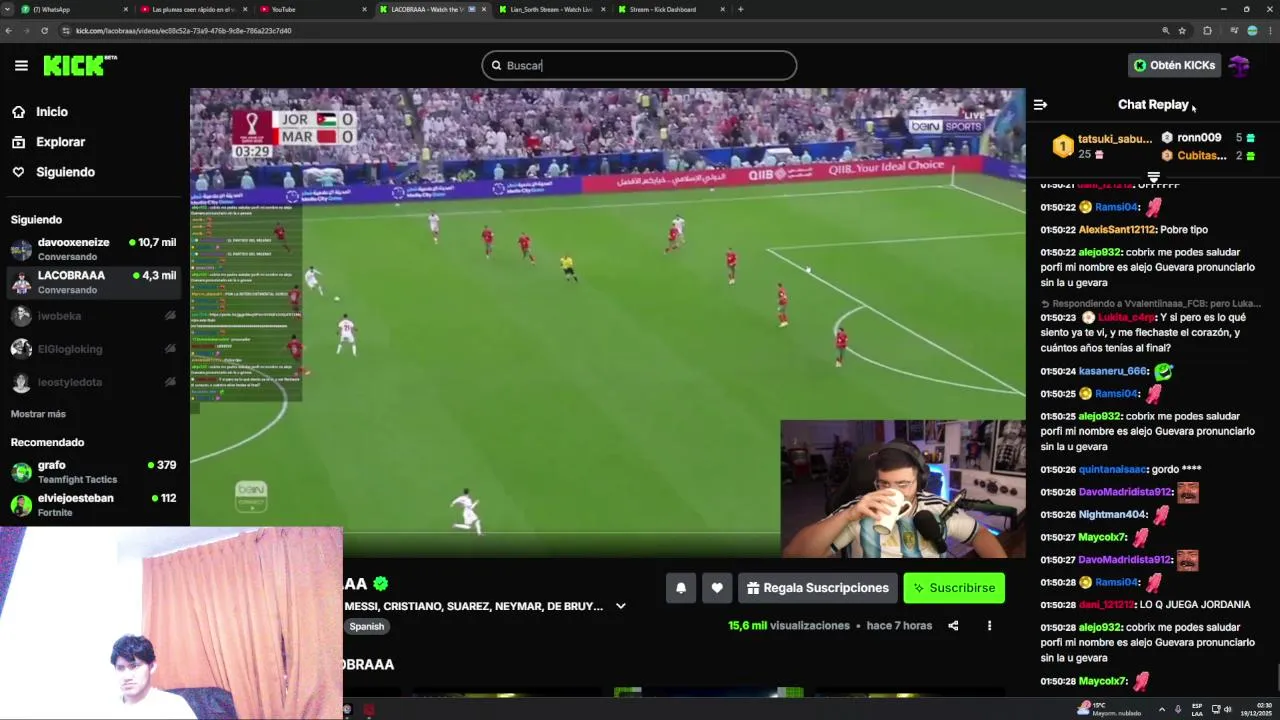
Task: Click username AlexisSant12112 in chat
Action: click(1117, 230)
